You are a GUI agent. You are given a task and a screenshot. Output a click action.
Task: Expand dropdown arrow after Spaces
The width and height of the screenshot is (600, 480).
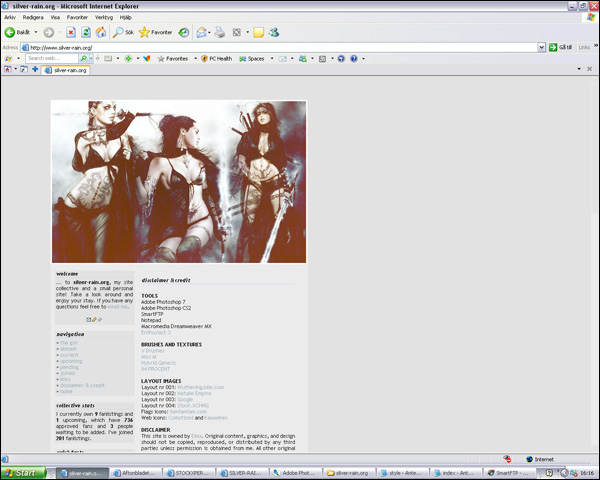272,59
